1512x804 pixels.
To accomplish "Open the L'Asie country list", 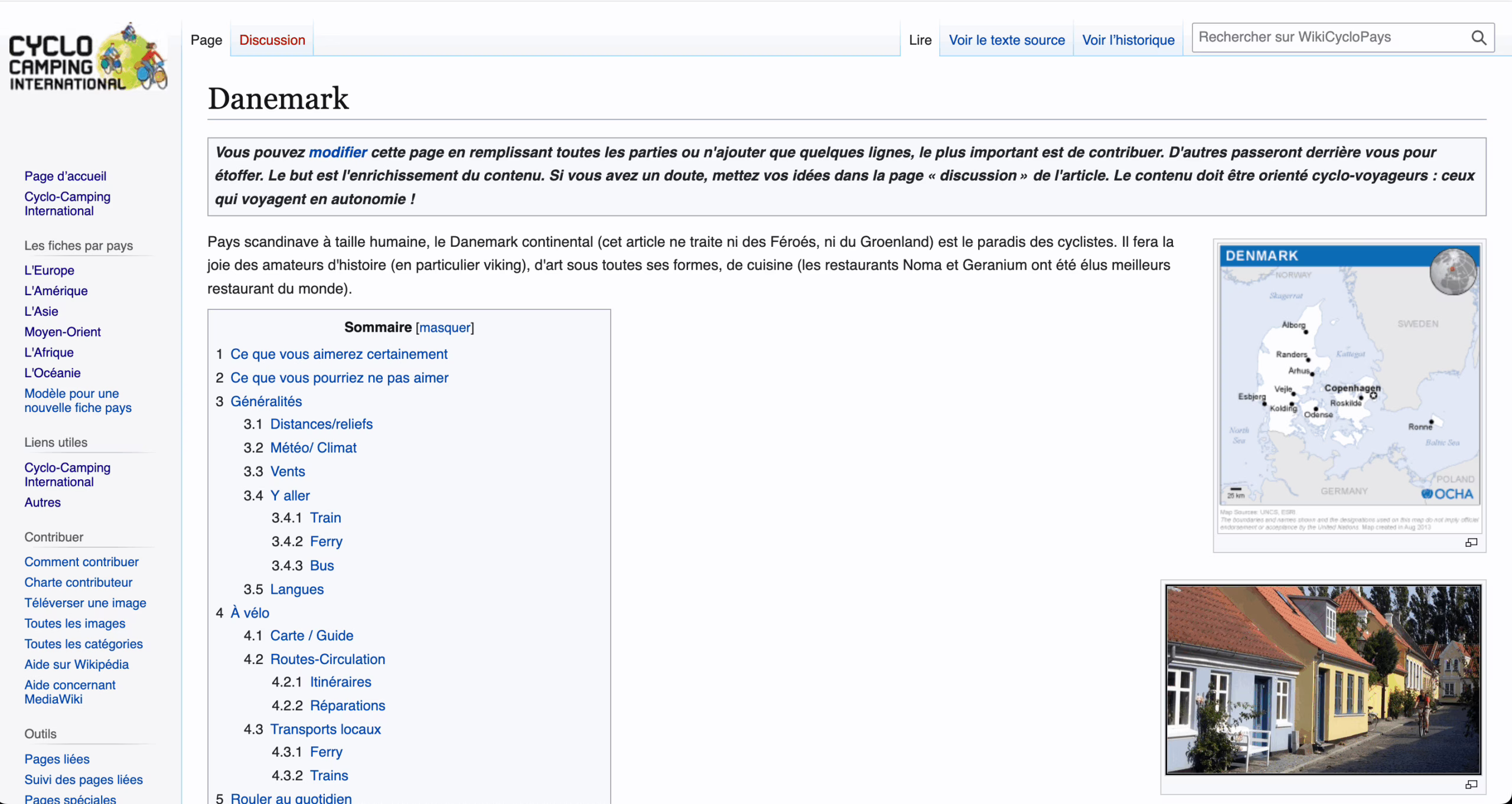I will coord(41,312).
